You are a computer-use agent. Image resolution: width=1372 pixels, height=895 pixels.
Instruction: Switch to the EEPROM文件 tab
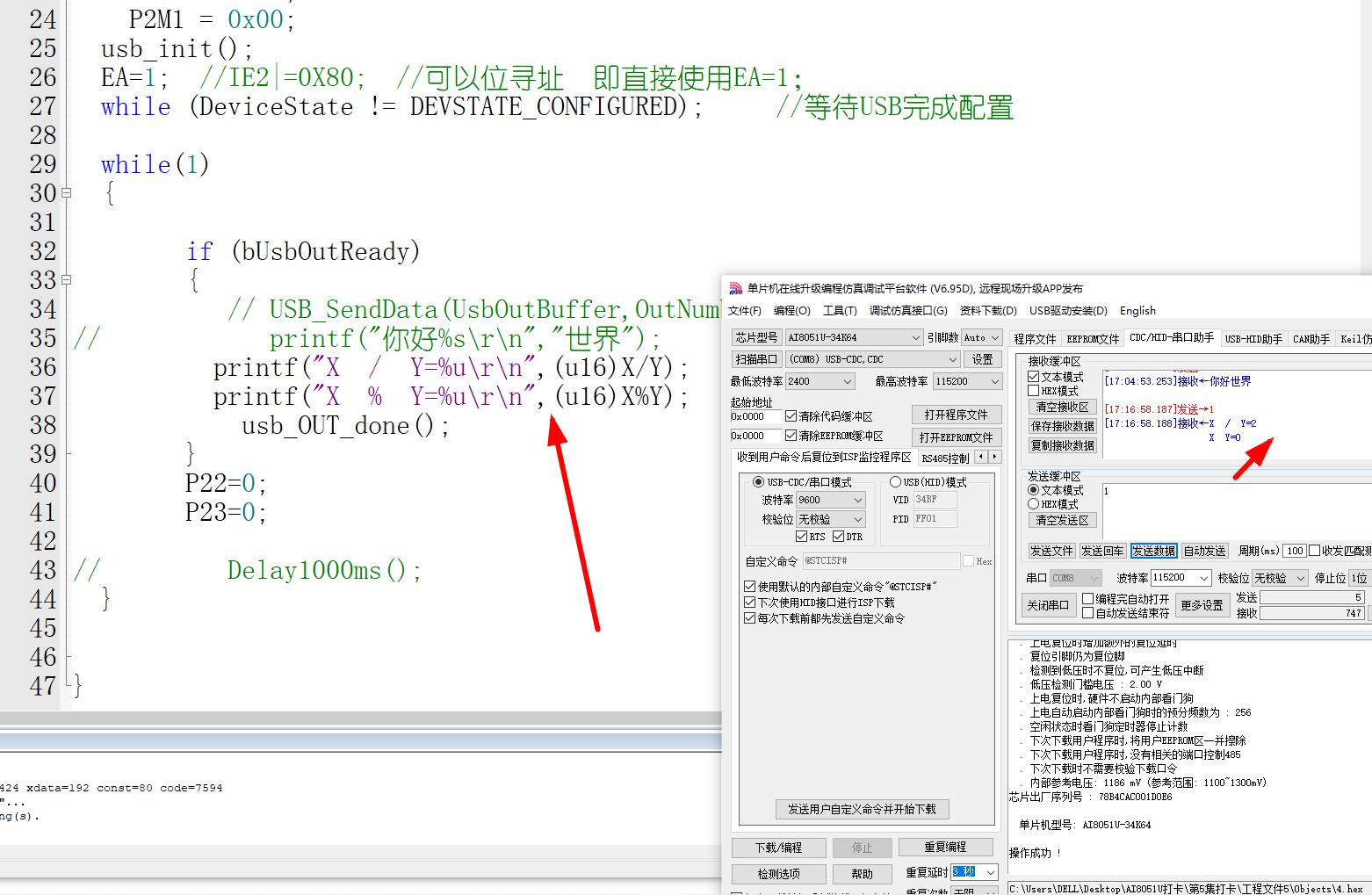1092,339
